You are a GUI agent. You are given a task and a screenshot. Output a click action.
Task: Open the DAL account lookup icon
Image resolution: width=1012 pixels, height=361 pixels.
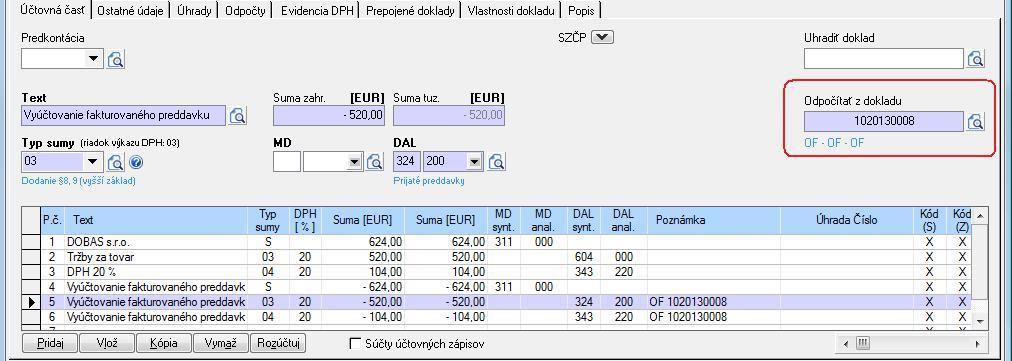[496, 161]
